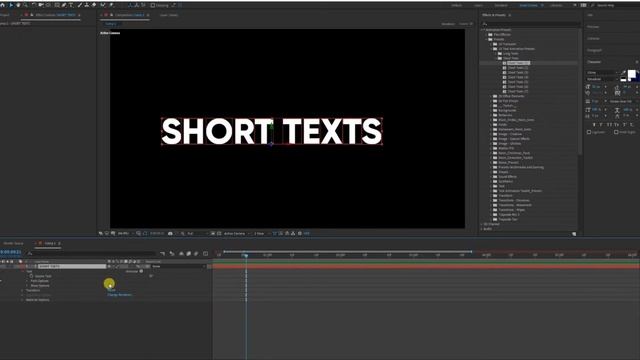The height and width of the screenshot is (360, 640).
Task: Open the font family dropdown in Character
Action: click(602, 73)
